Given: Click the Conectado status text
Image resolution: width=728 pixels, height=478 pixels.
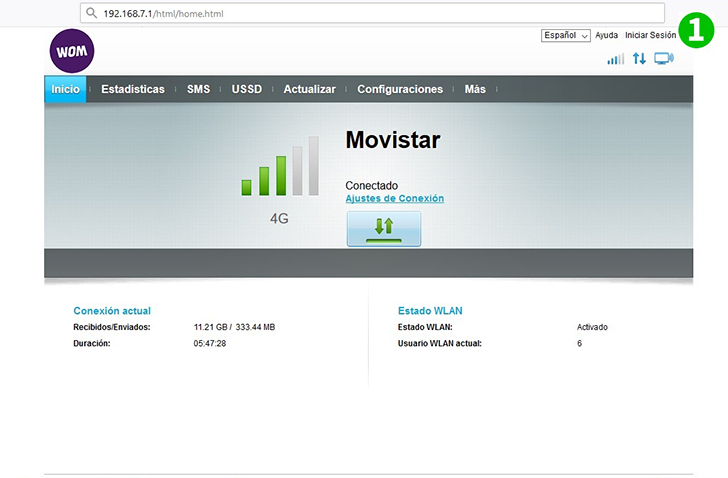Looking at the screenshot, I should pyautogui.click(x=371, y=186).
